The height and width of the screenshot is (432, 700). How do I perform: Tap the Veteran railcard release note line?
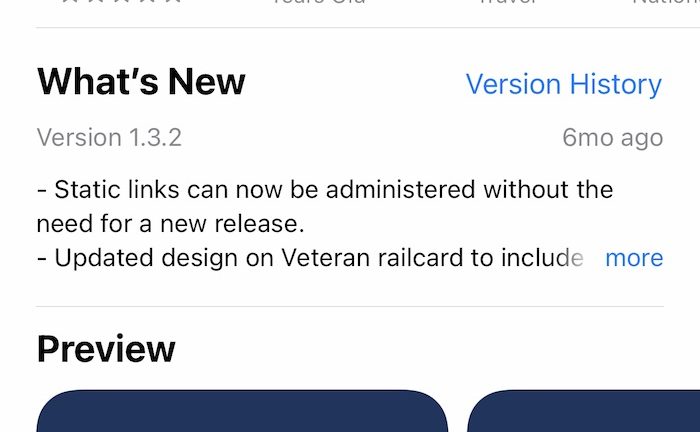(310, 258)
